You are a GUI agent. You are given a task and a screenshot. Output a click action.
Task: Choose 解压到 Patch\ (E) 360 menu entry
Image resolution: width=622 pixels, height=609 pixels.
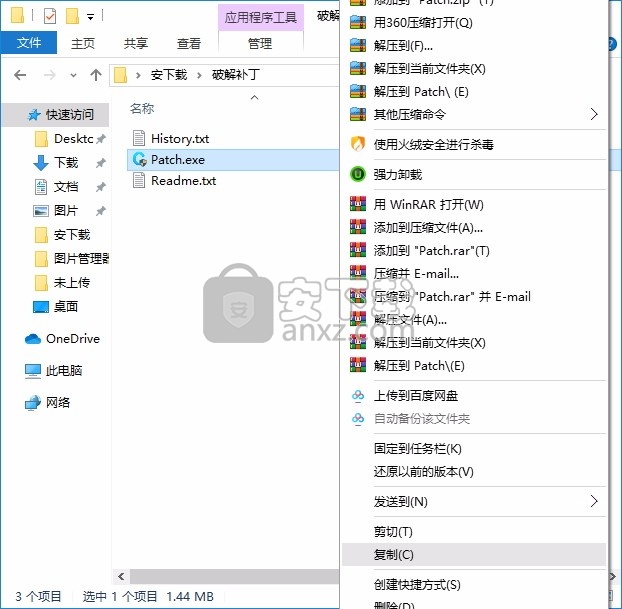tap(473, 92)
